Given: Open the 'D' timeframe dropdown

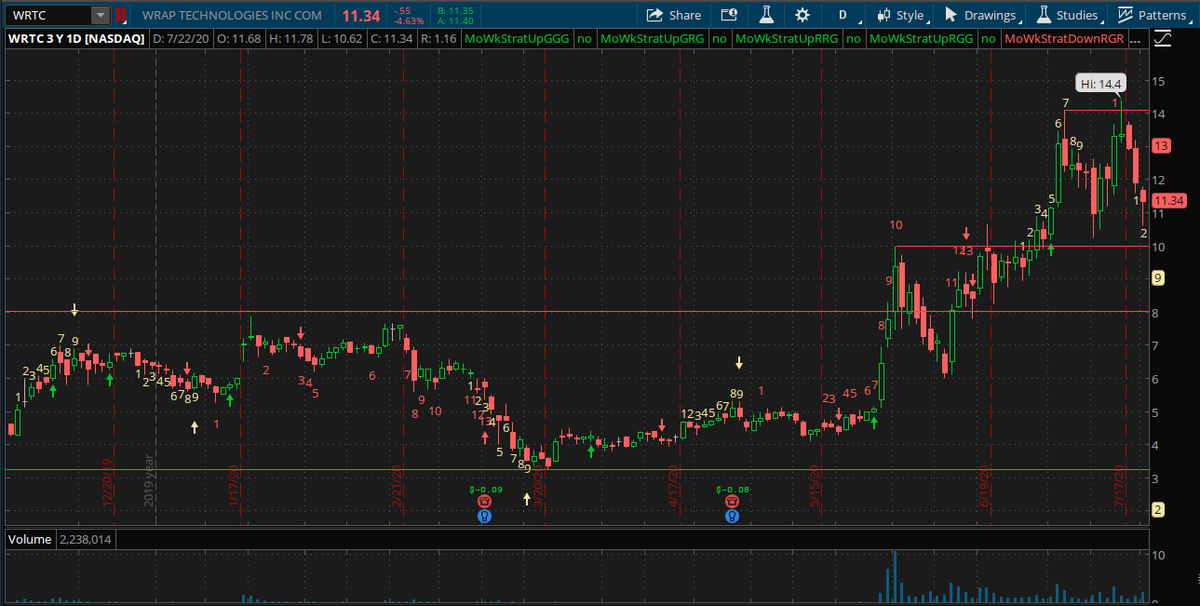Looking at the screenshot, I should (x=845, y=15).
